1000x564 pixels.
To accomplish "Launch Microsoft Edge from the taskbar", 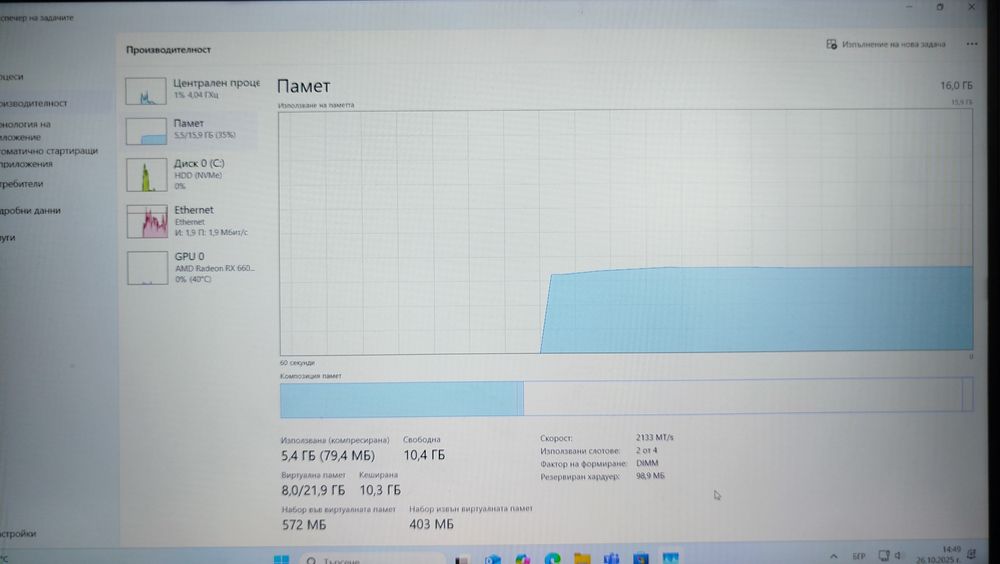I will (x=552, y=559).
